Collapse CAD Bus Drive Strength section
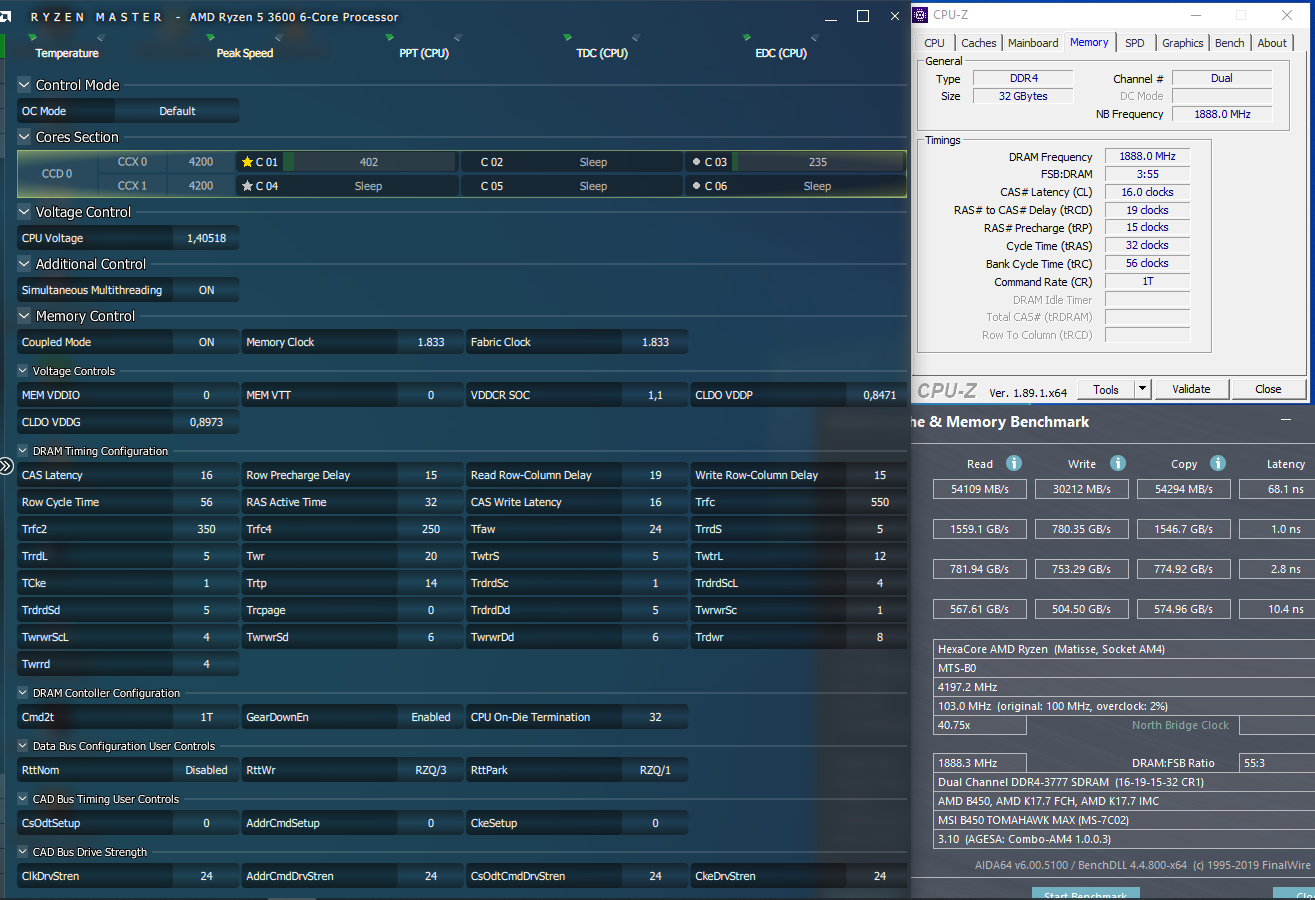Image resolution: width=1315 pixels, height=900 pixels. click(x=24, y=852)
